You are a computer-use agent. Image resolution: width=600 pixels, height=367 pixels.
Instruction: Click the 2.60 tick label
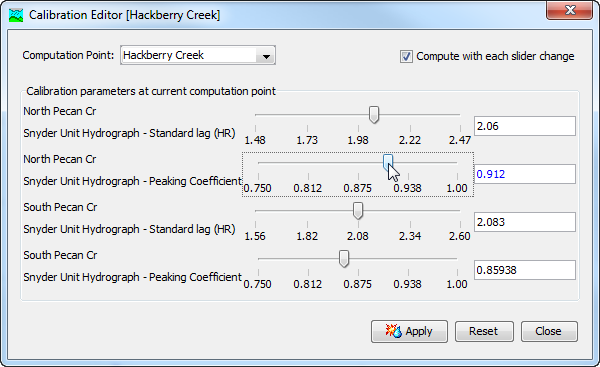[460, 236]
